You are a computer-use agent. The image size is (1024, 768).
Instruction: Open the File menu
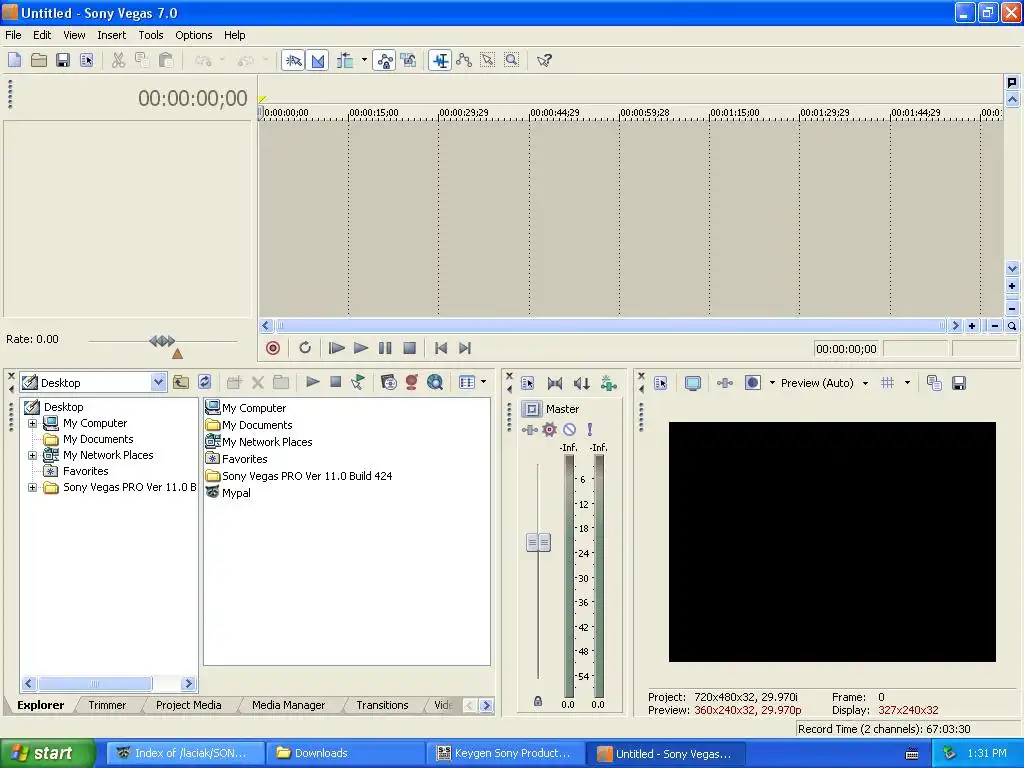click(13, 35)
